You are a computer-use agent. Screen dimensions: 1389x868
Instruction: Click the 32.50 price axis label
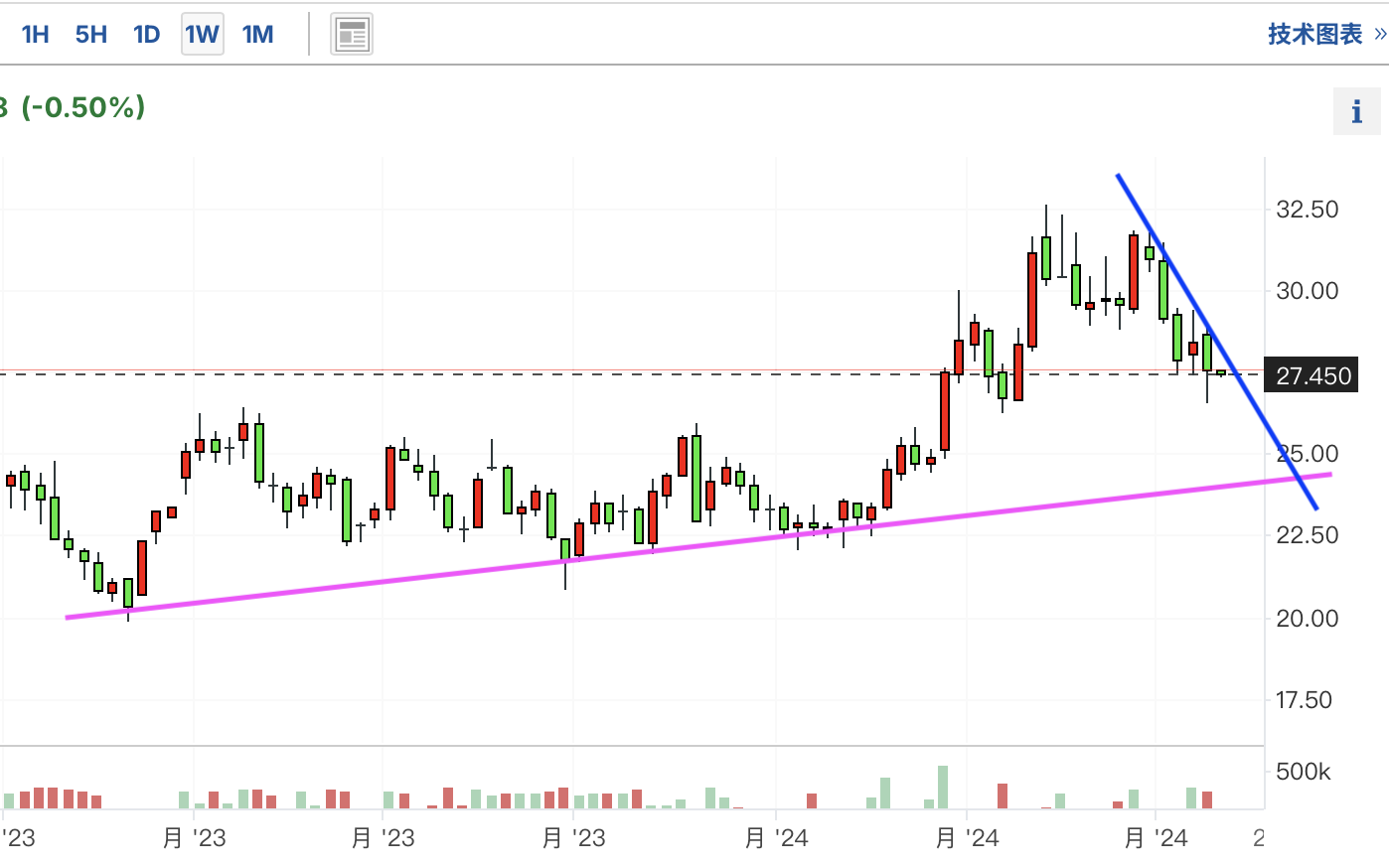1307,209
